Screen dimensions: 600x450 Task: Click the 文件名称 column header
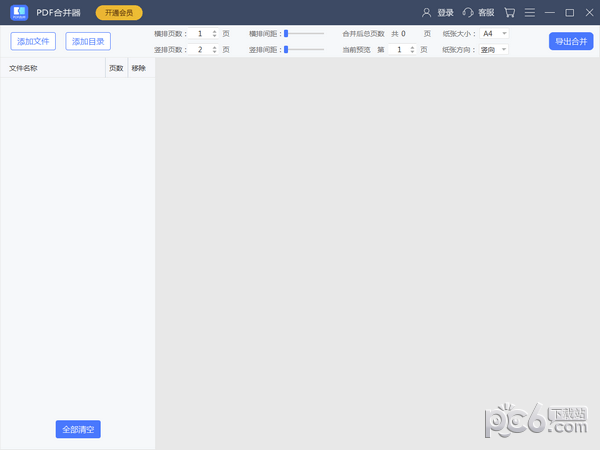click(x=53, y=68)
